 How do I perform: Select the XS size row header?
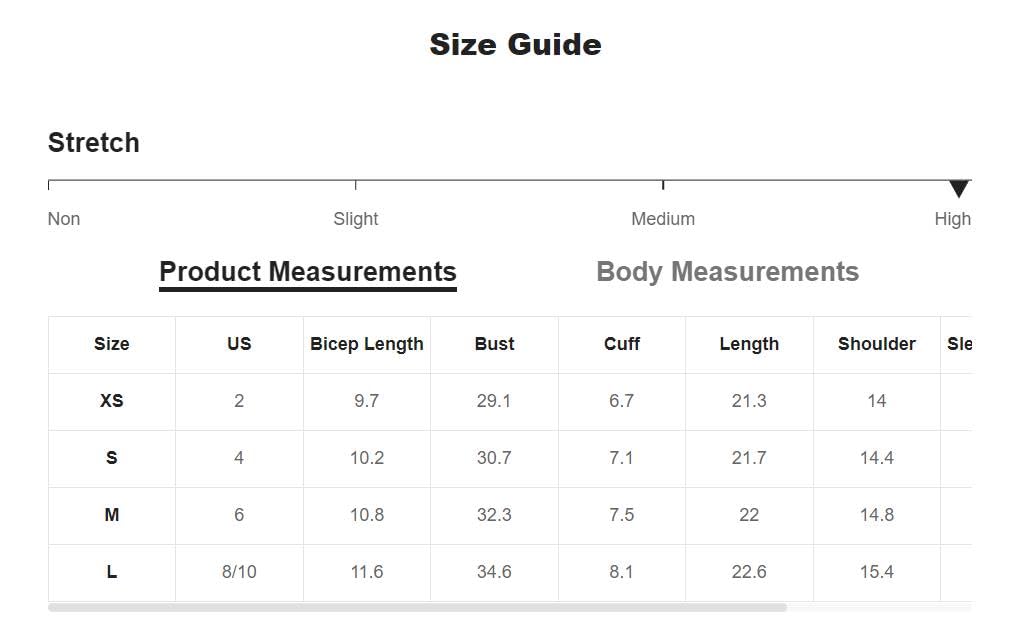(x=111, y=401)
